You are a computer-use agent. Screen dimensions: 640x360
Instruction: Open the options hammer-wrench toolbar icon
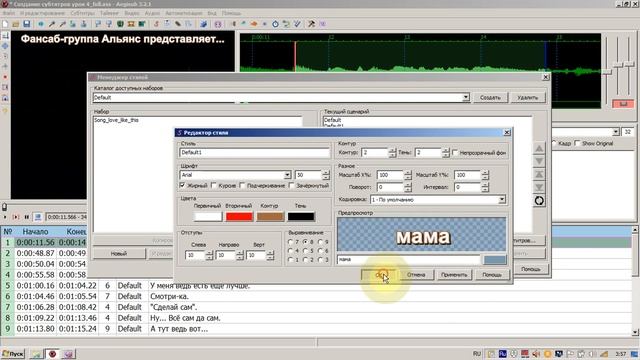click(311, 24)
